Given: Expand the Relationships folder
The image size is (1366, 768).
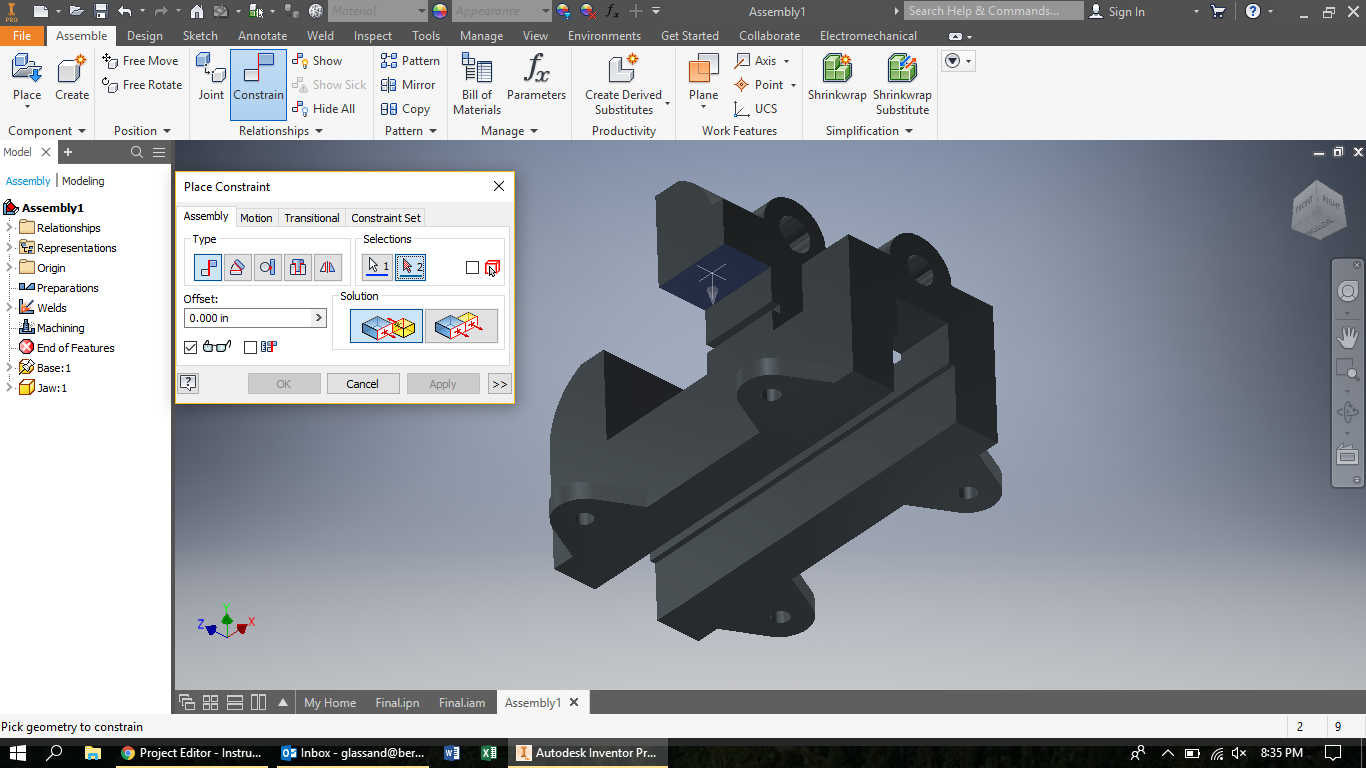Looking at the screenshot, I should coord(10,228).
